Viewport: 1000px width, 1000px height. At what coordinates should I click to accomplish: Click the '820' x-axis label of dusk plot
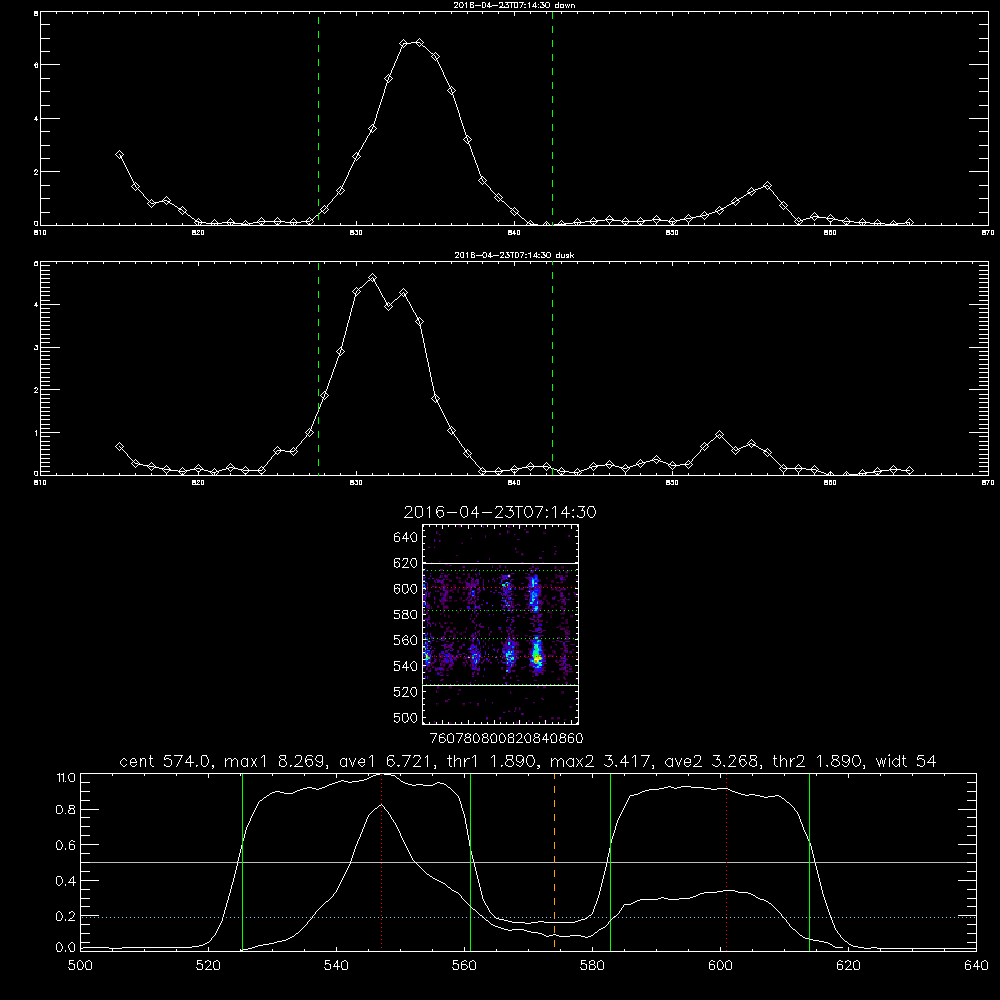[x=198, y=483]
